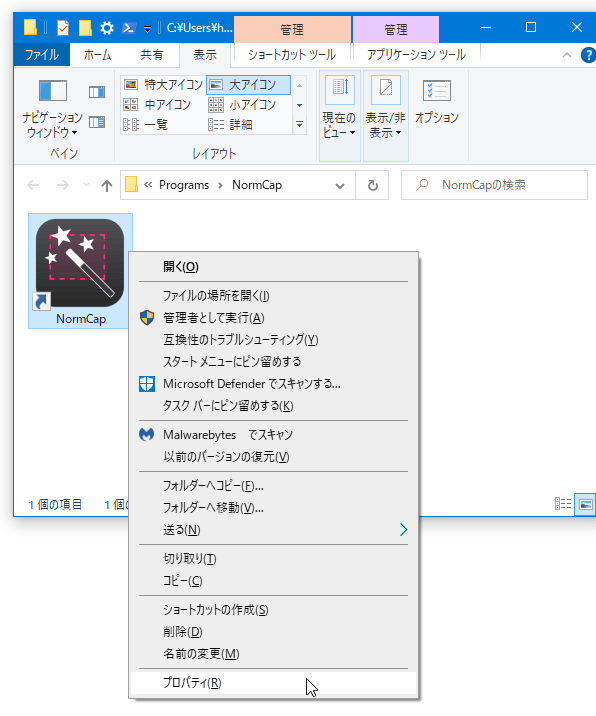Expand the layout gallery more arrow
The image size is (596, 716).
click(300, 124)
